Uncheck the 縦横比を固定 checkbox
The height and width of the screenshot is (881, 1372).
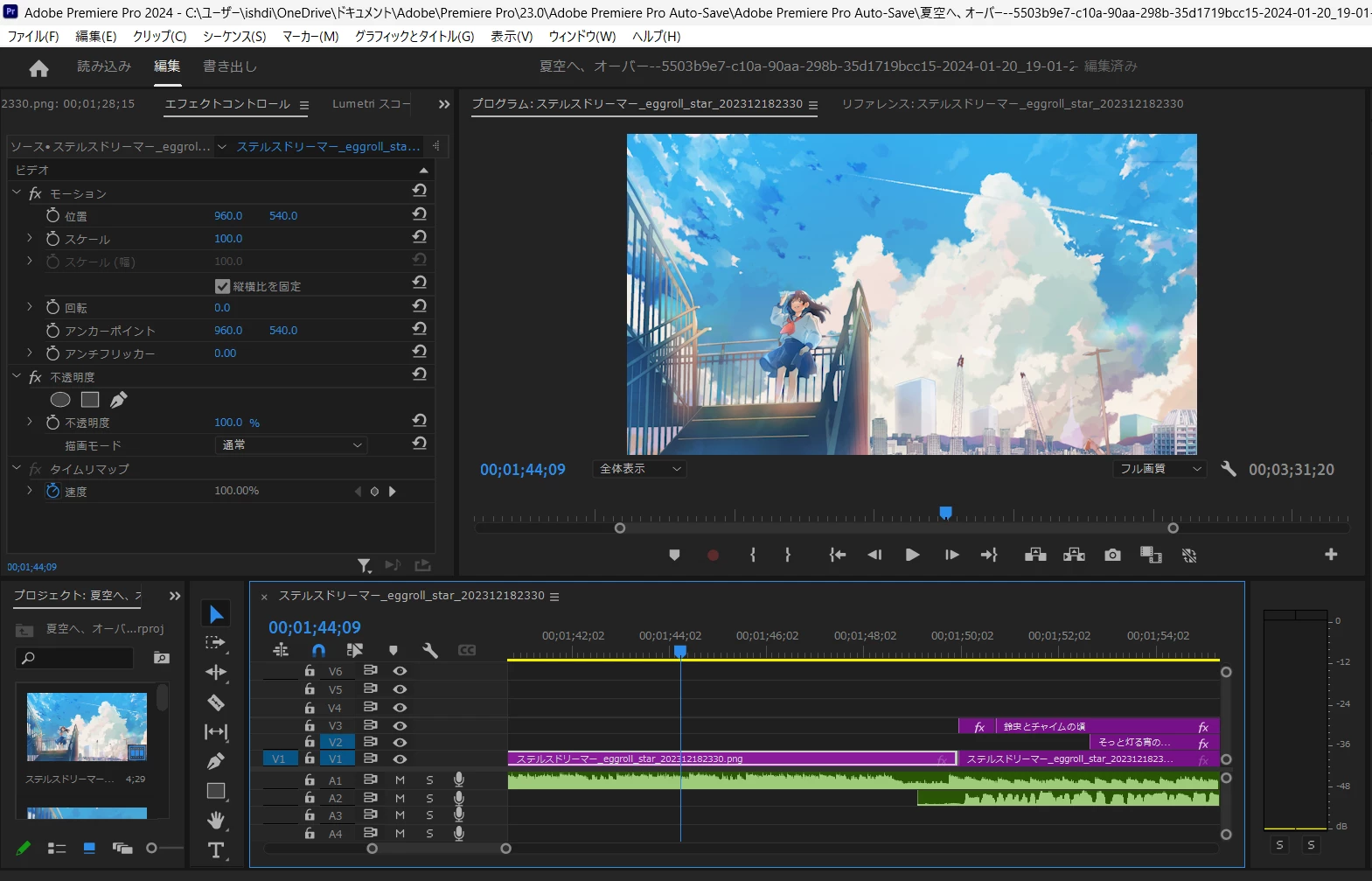click(222, 286)
